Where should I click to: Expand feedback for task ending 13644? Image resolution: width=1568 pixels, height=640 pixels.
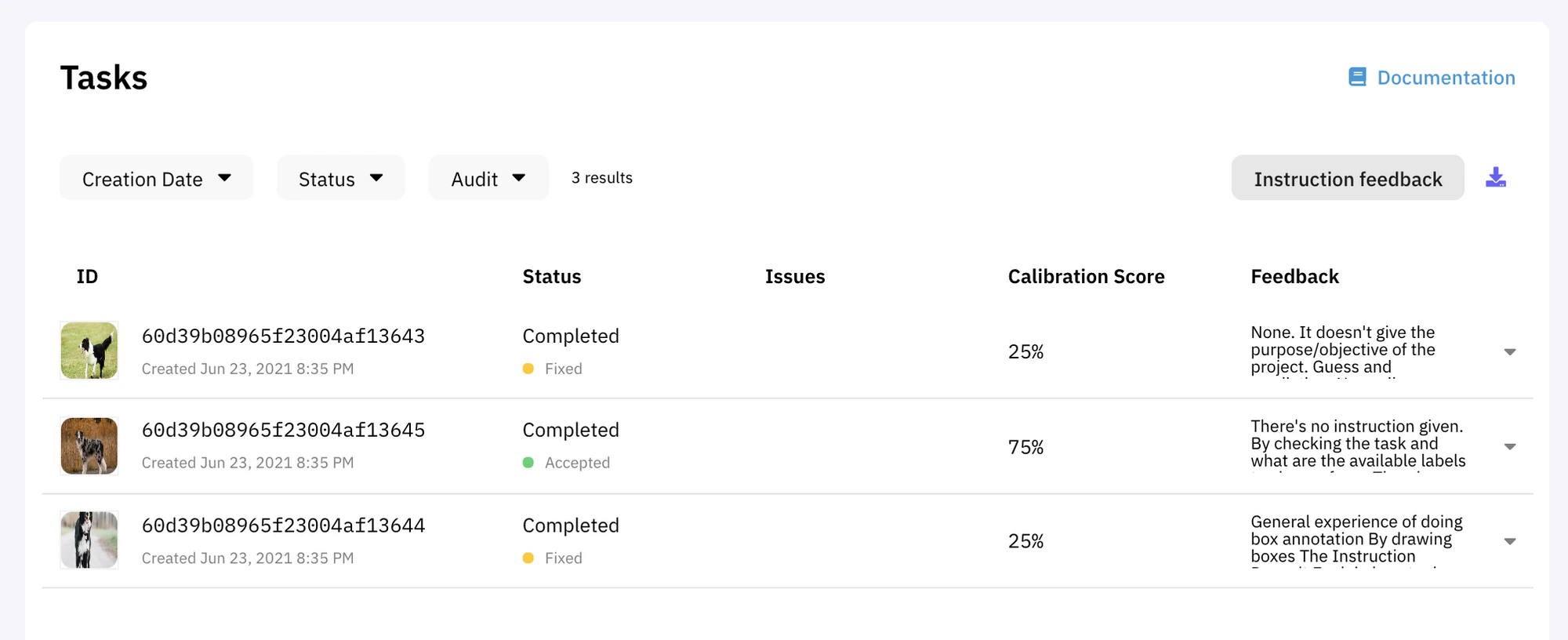[x=1510, y=541]
